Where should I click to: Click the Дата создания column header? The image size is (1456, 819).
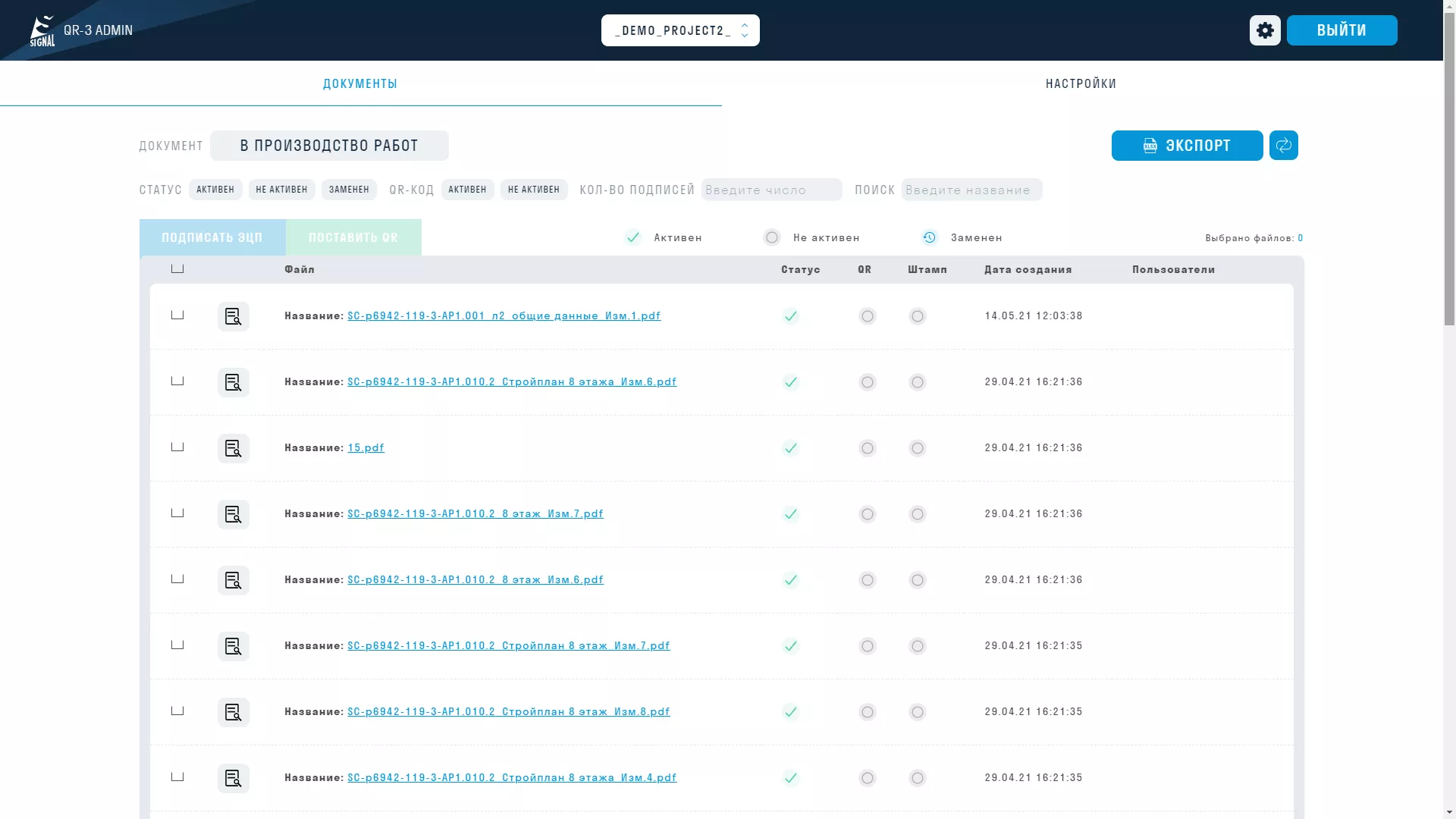point(1028,269)
